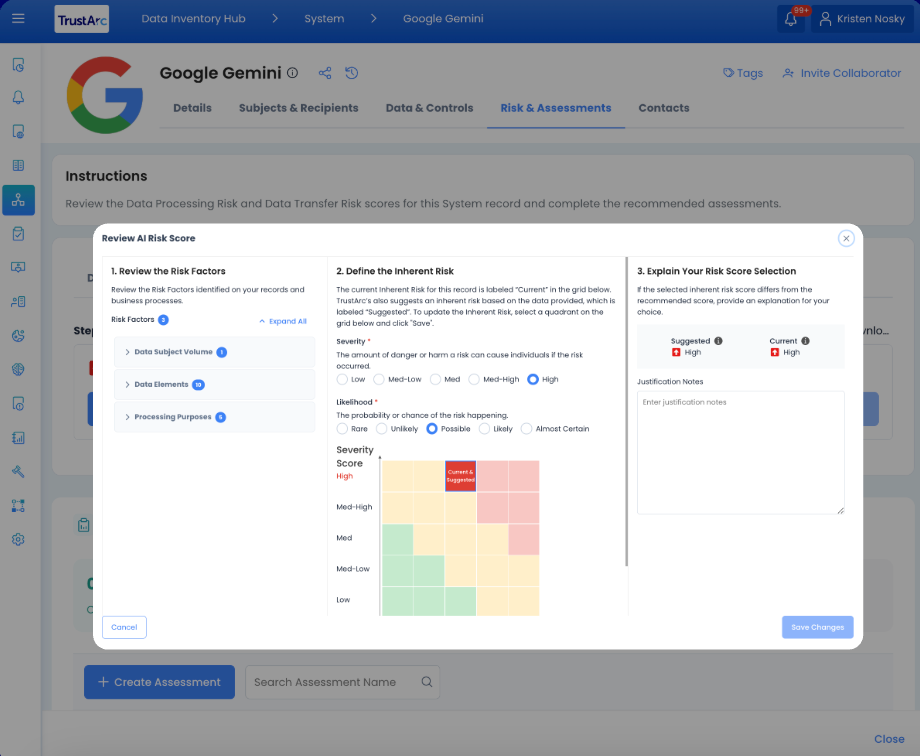The image size is (920, 756).
Task: Open the gavel legal icon in the sidebar
Action: click(x=18, y=471)
